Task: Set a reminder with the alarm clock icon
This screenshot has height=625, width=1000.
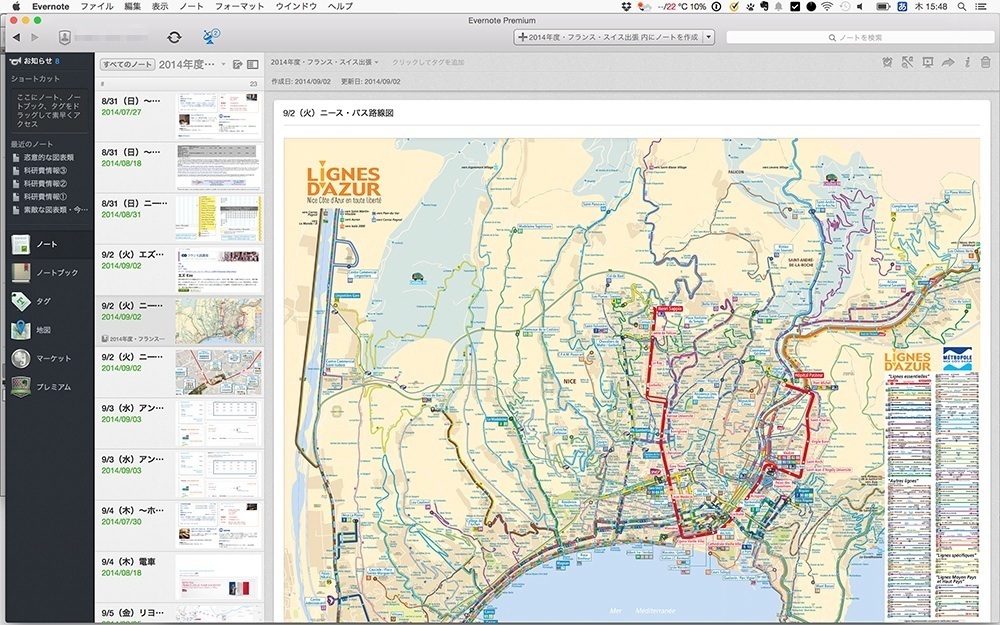Action: tap(888, 63)
